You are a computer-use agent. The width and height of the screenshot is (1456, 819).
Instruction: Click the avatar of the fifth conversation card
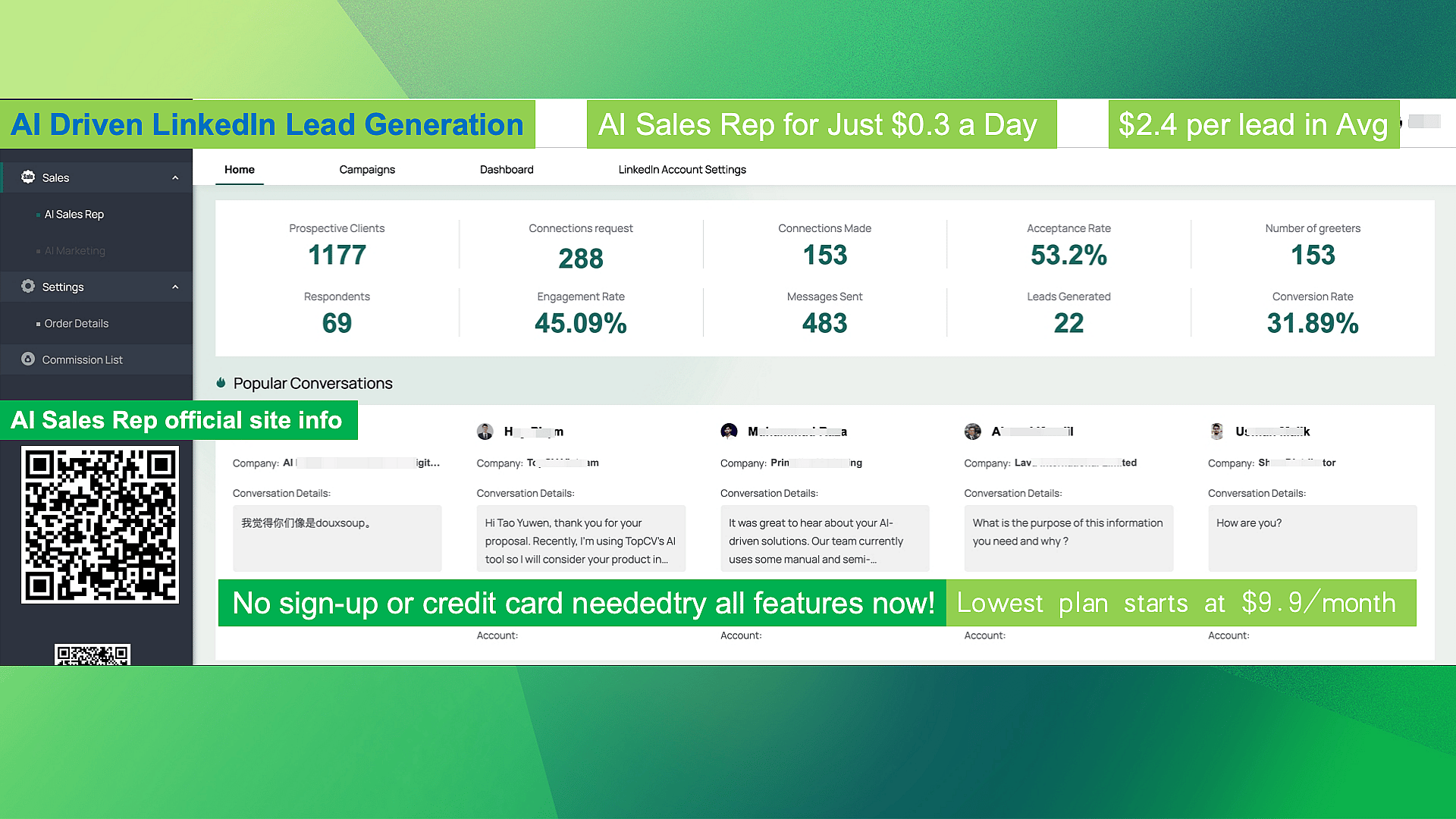(x=1217, y=431)
